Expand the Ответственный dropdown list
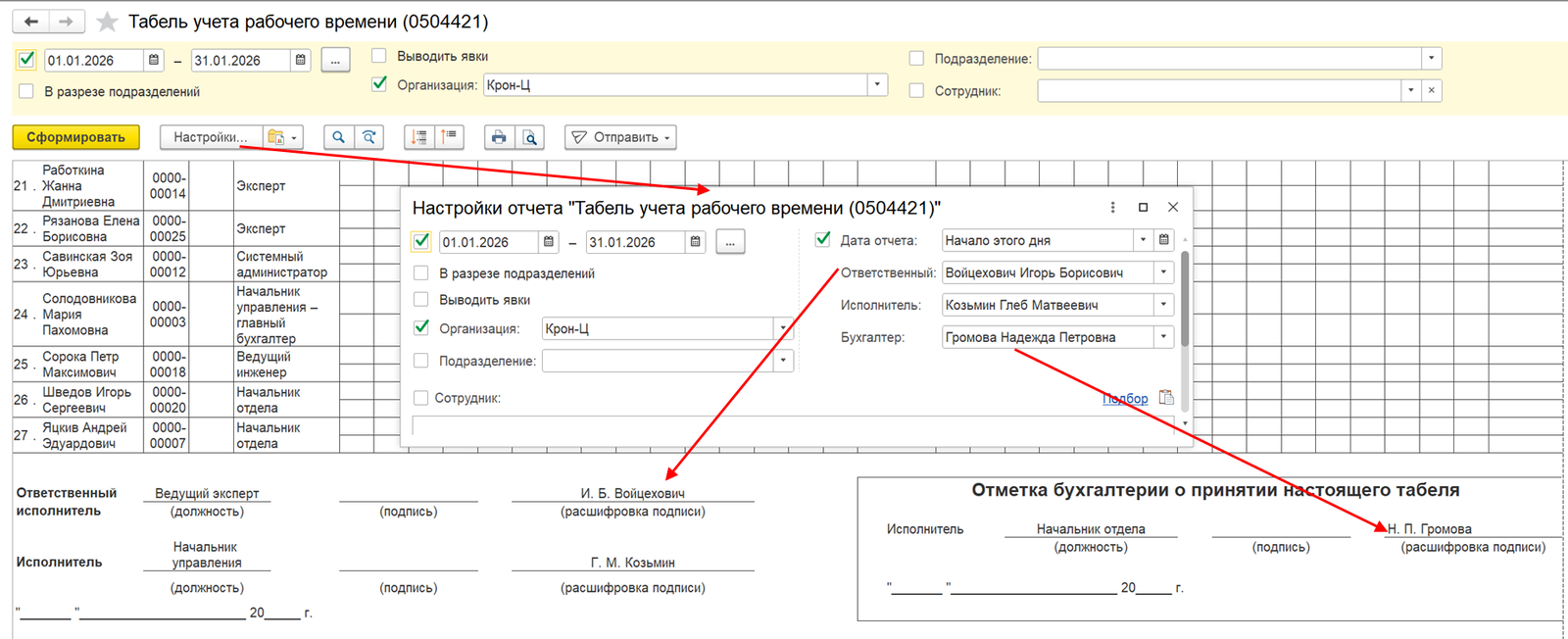Viewport: 1568px width, 639px height. (1163, 272)
